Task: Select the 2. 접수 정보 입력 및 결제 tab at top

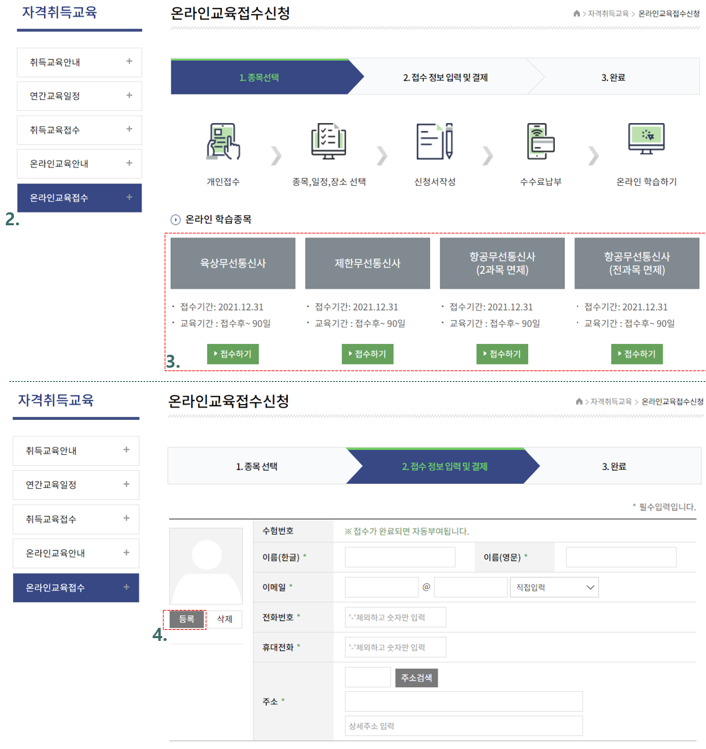Action: click(x=445, y=77)
